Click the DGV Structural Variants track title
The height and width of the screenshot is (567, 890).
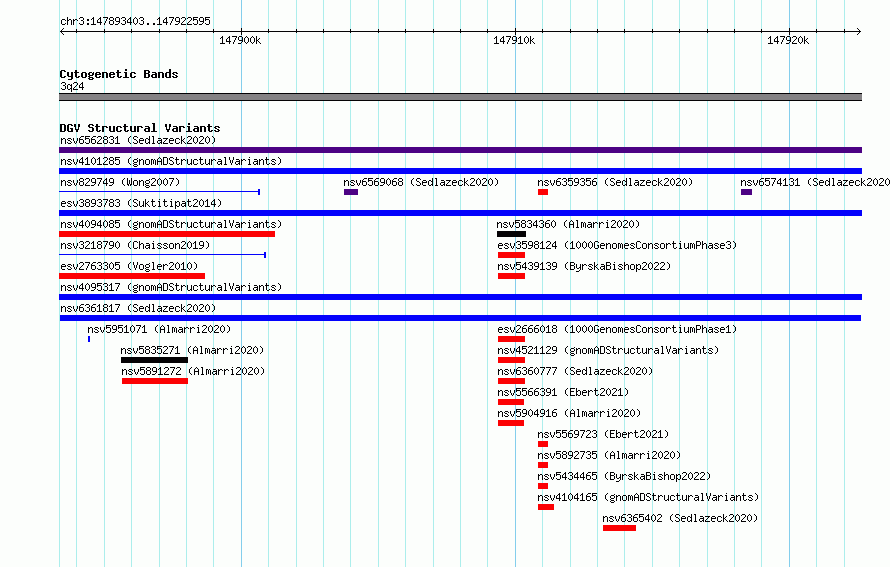(140, 128)
